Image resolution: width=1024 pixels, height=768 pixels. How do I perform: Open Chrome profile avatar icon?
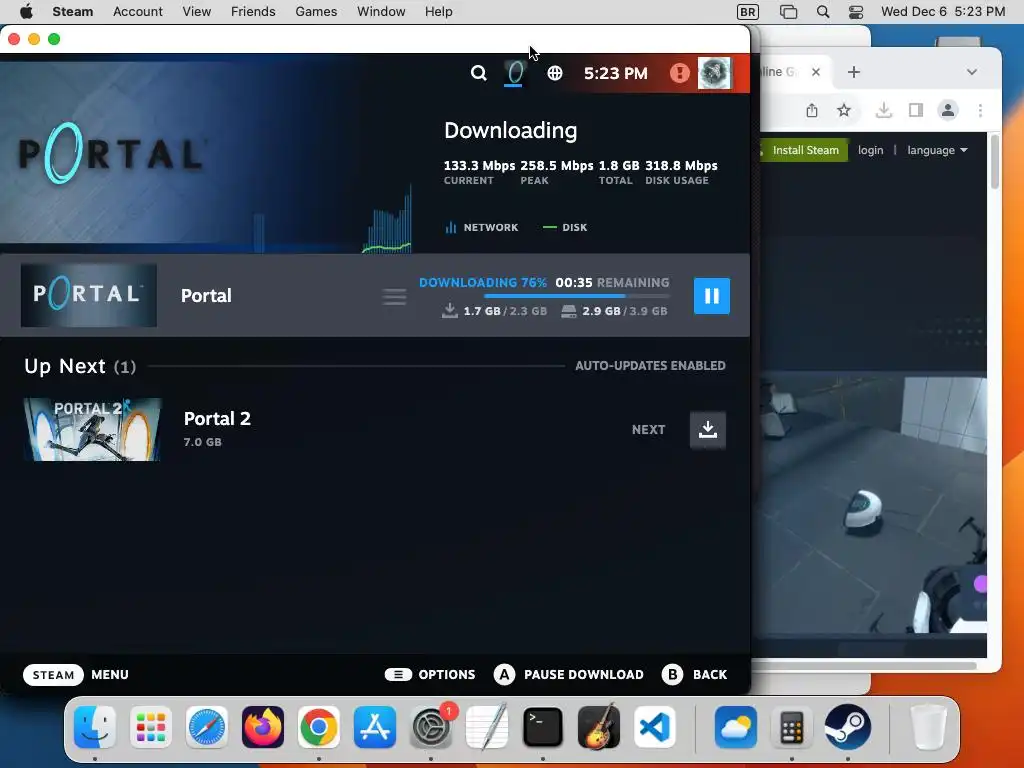point(948,110)
